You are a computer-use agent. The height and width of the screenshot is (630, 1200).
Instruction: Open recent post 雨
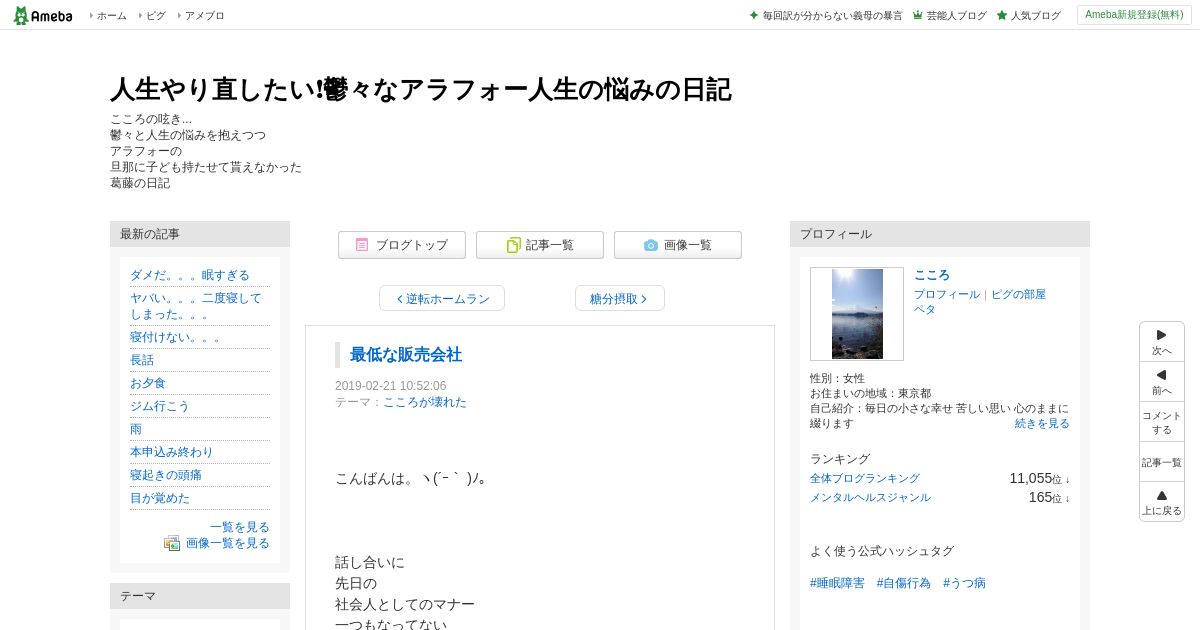(x=136, y=429)
